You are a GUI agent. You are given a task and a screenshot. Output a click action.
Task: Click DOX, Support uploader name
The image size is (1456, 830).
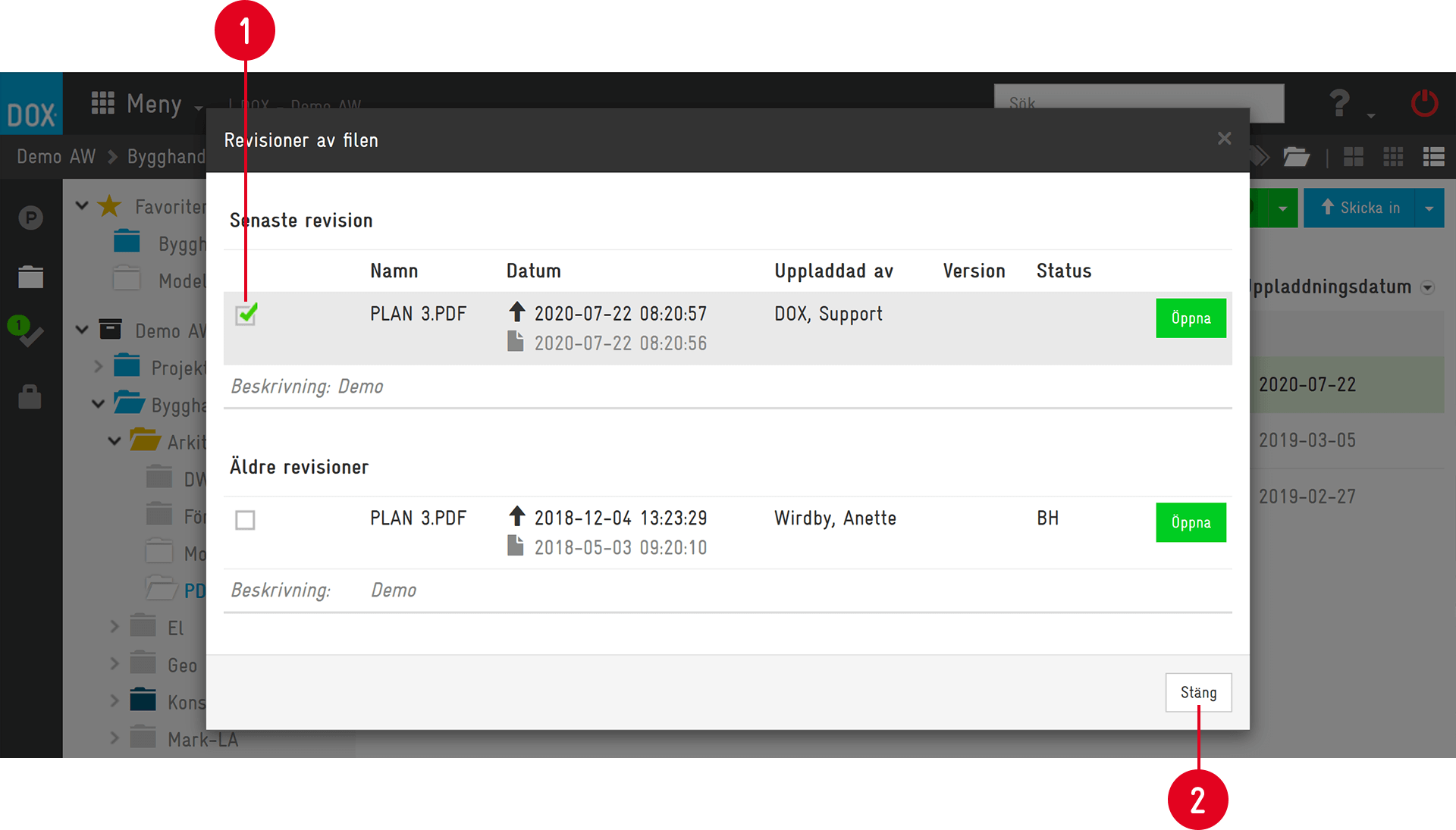828,314
